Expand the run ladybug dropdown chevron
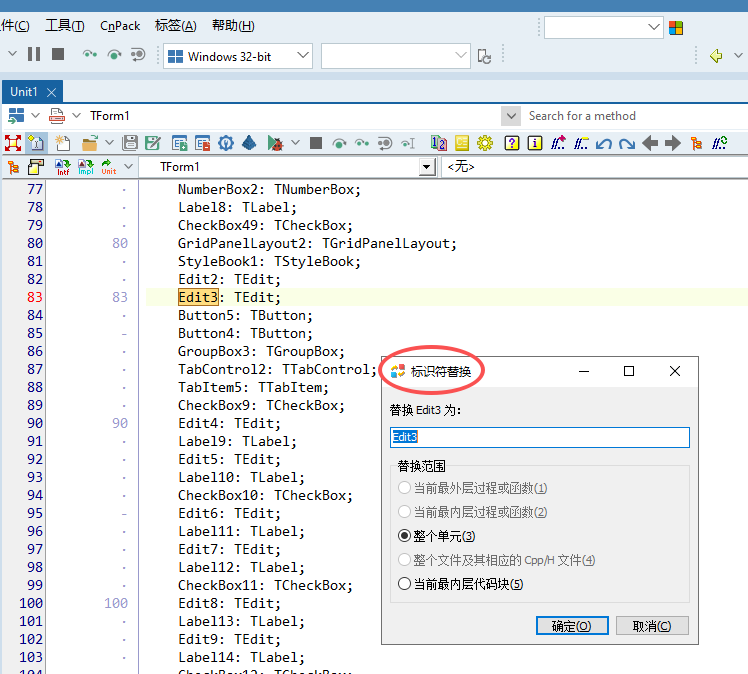The height and width of the screenshot is (674, 748). coord(295,143)
